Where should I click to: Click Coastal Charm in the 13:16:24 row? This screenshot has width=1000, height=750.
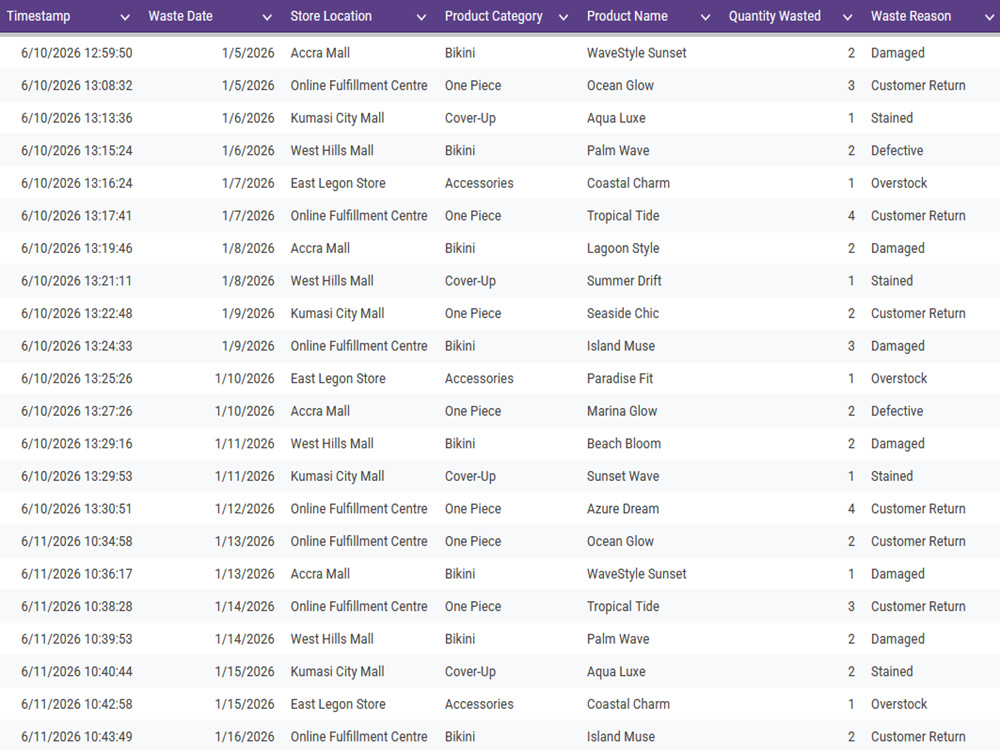click(628, 183)
